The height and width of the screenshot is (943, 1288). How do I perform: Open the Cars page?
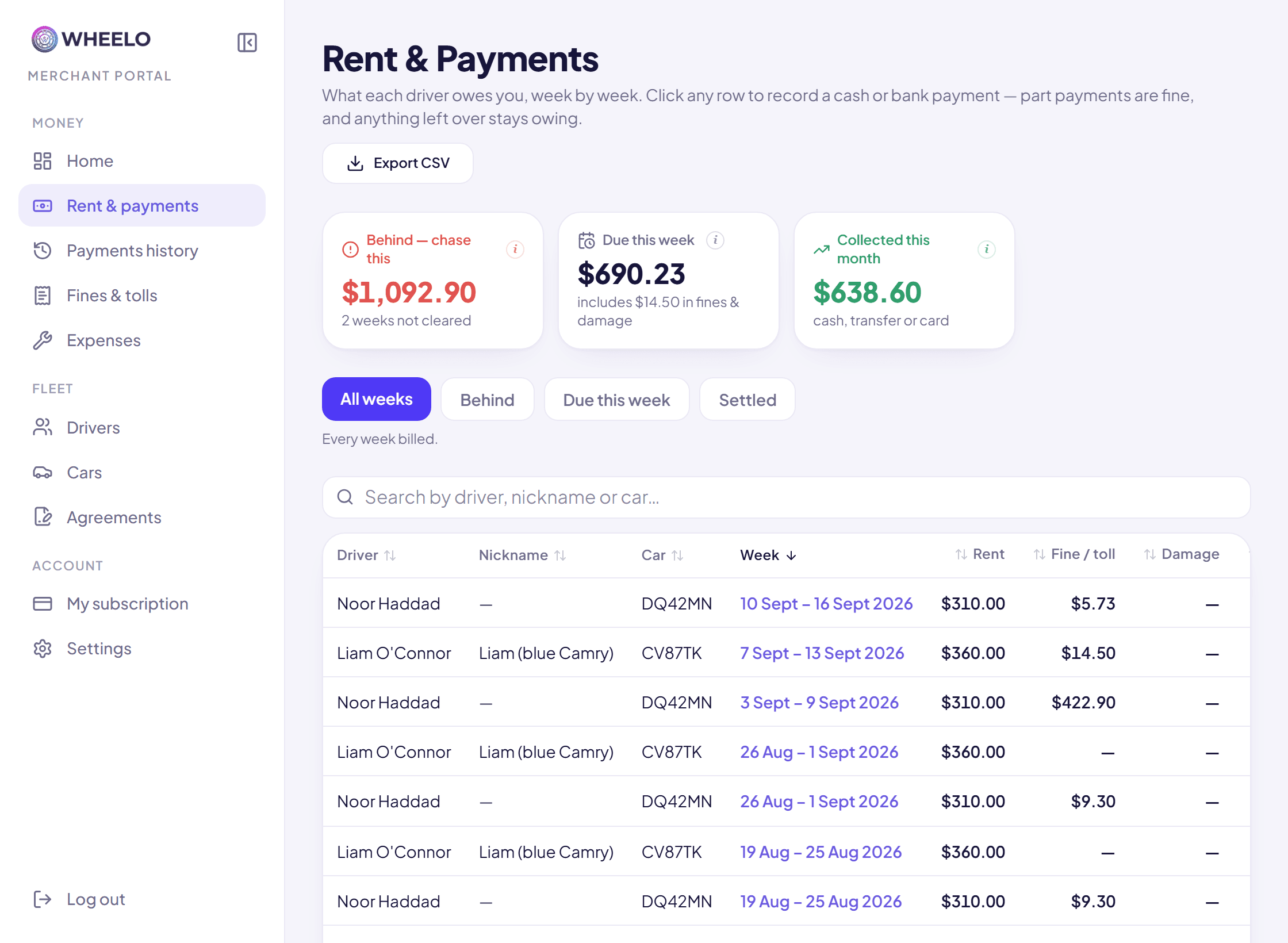click(x=142, y=473)
